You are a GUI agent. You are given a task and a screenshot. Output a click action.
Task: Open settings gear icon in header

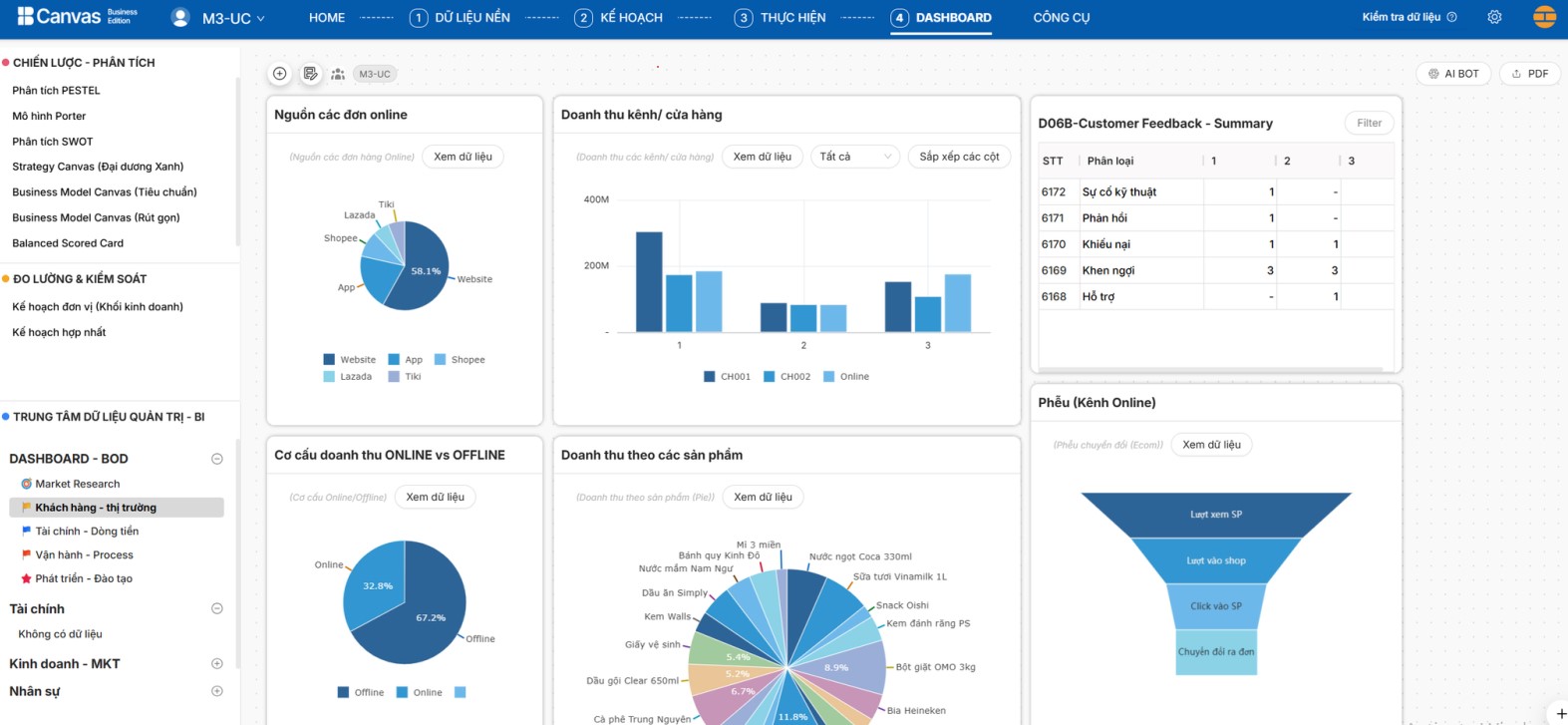click(x=1494, y=17)
